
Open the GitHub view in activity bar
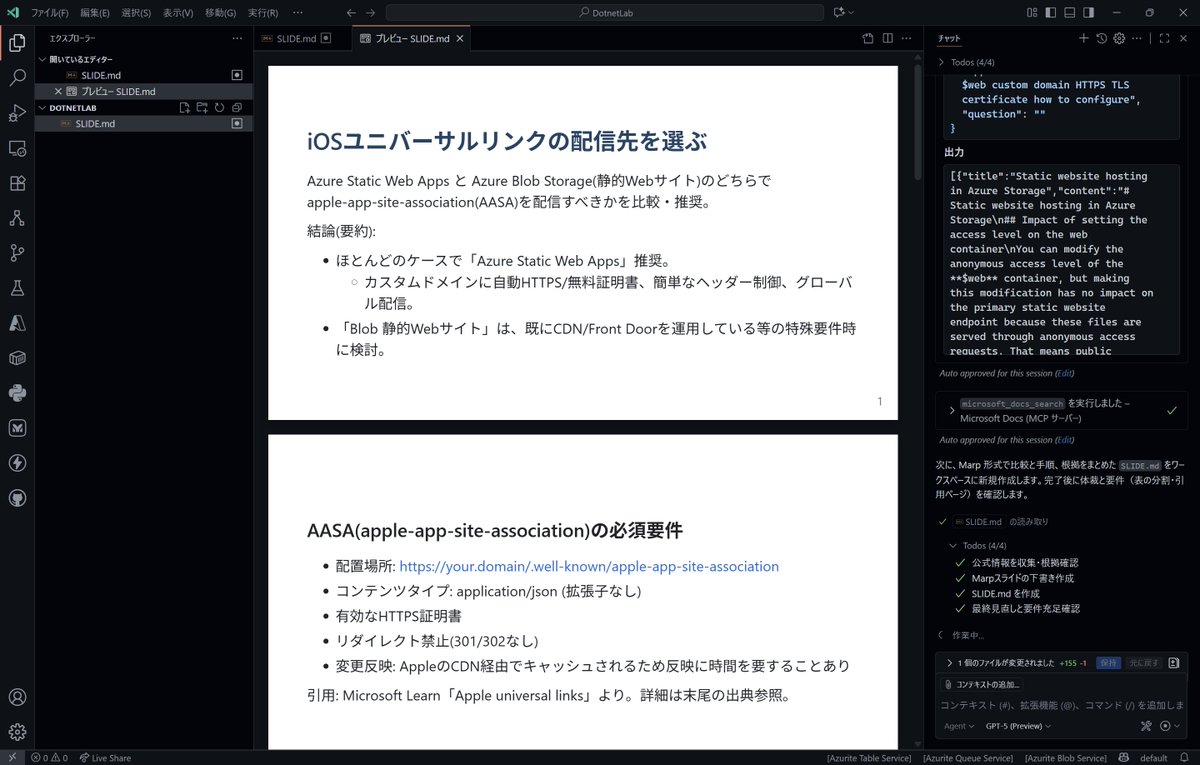tap(17, 497)
